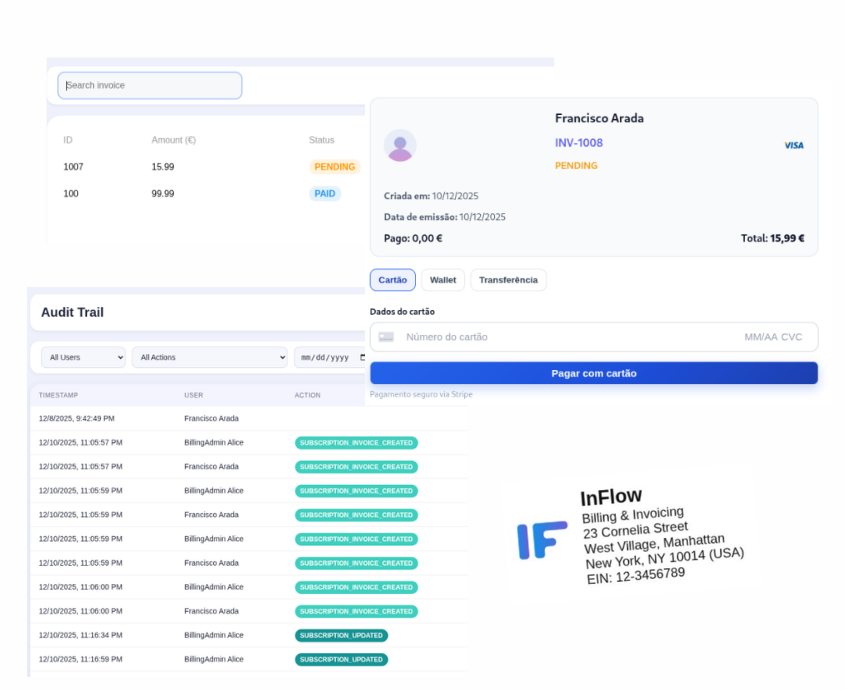Click the PAID badge on invoice 100
This screenshot has width=845, height=690.
click(324, 193)
